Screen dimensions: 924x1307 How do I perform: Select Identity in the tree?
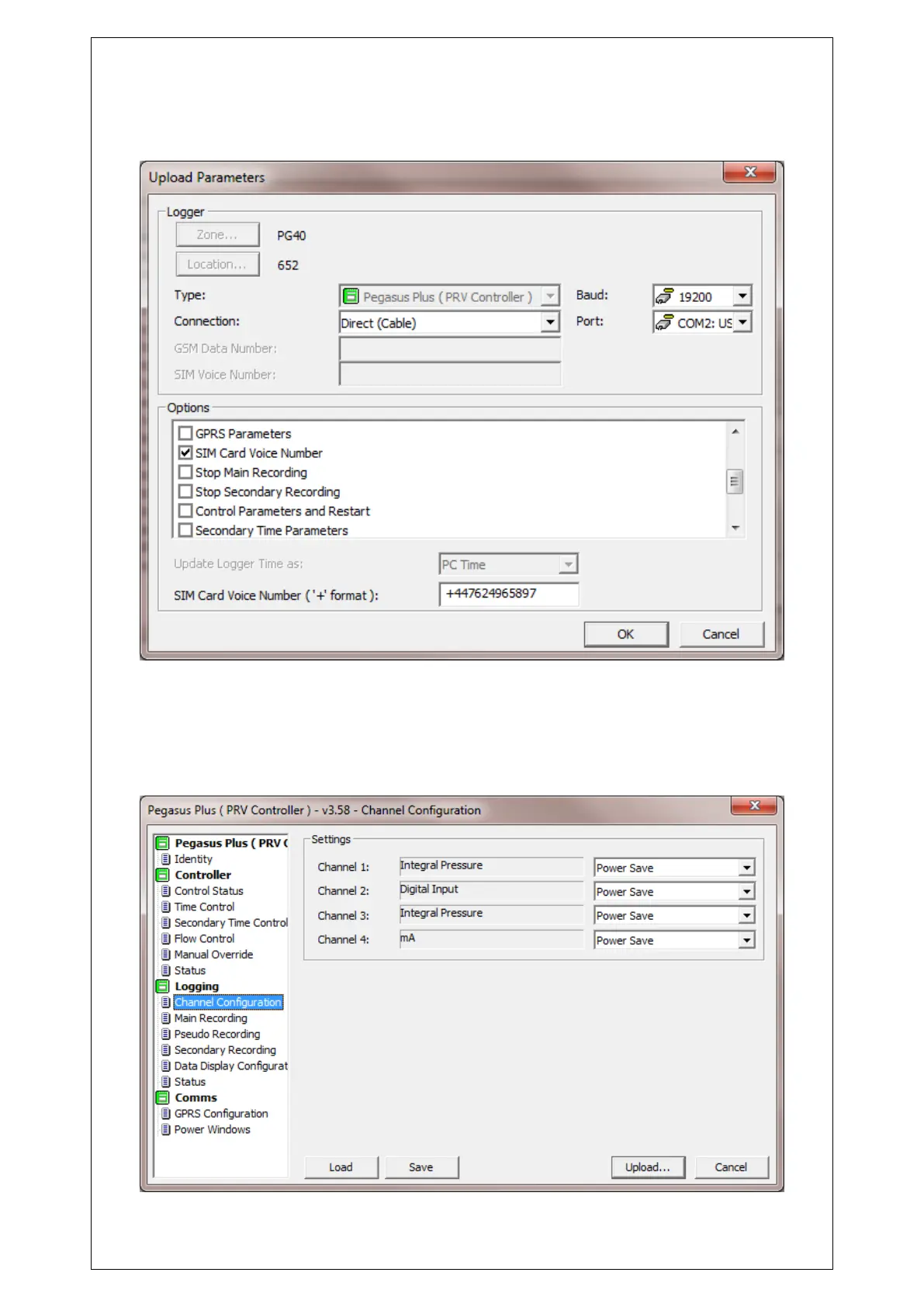[193, 859]
